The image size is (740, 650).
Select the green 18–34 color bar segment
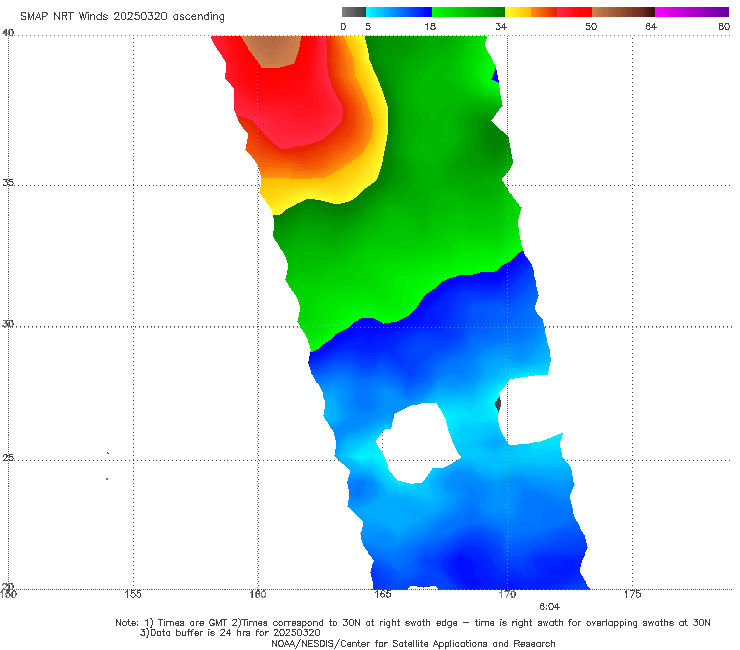(x=468, y=12)
